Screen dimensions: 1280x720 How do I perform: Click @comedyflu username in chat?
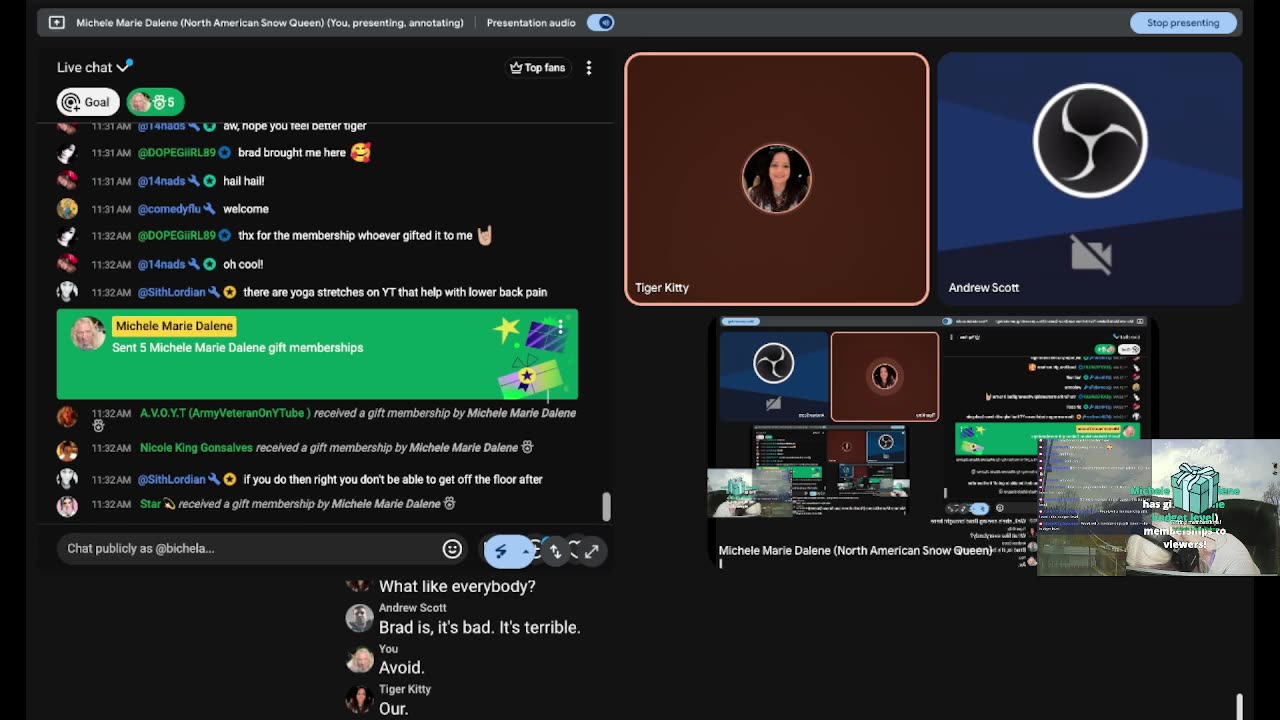169,209
